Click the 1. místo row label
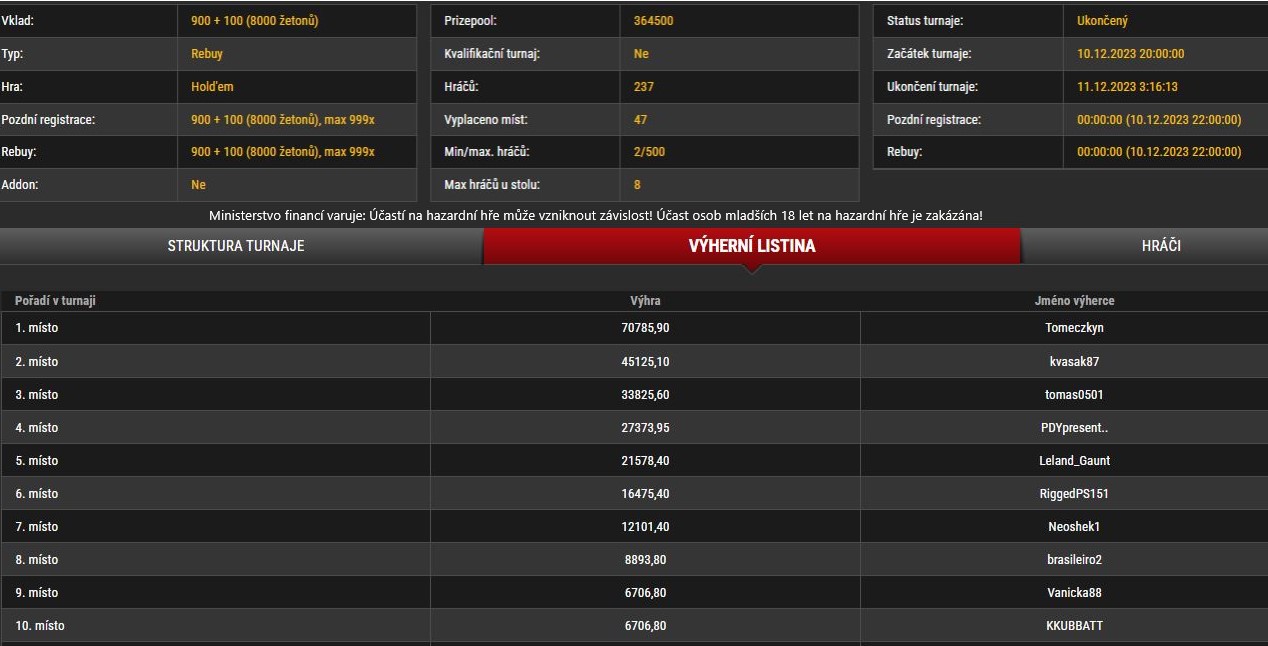The image size is (1268, 646). coord(36,328)
